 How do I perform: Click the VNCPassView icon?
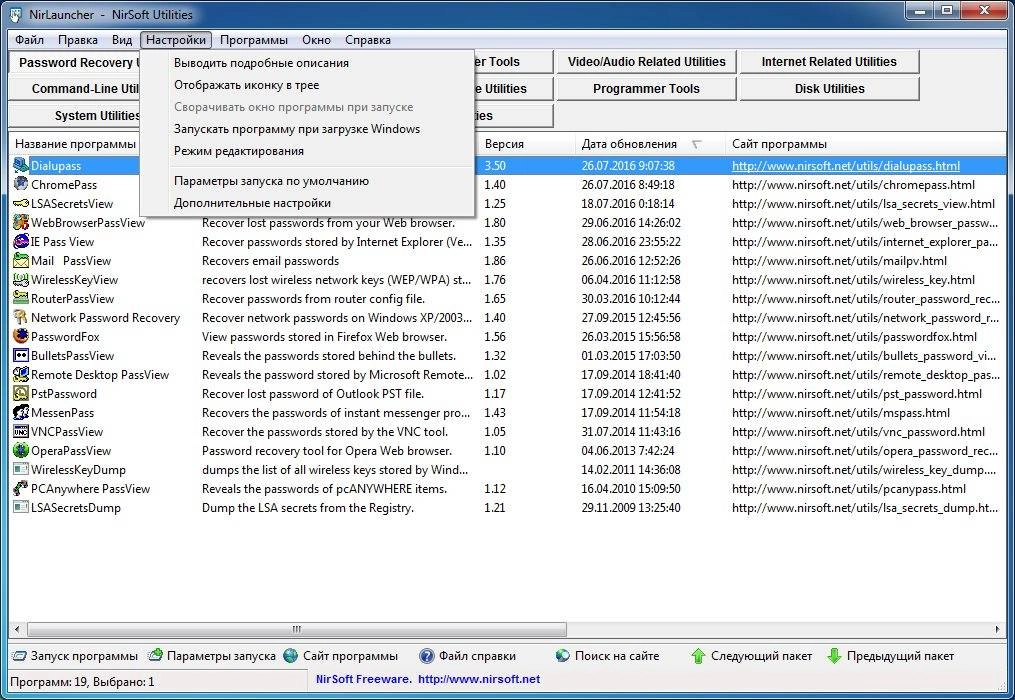[21, 431]
